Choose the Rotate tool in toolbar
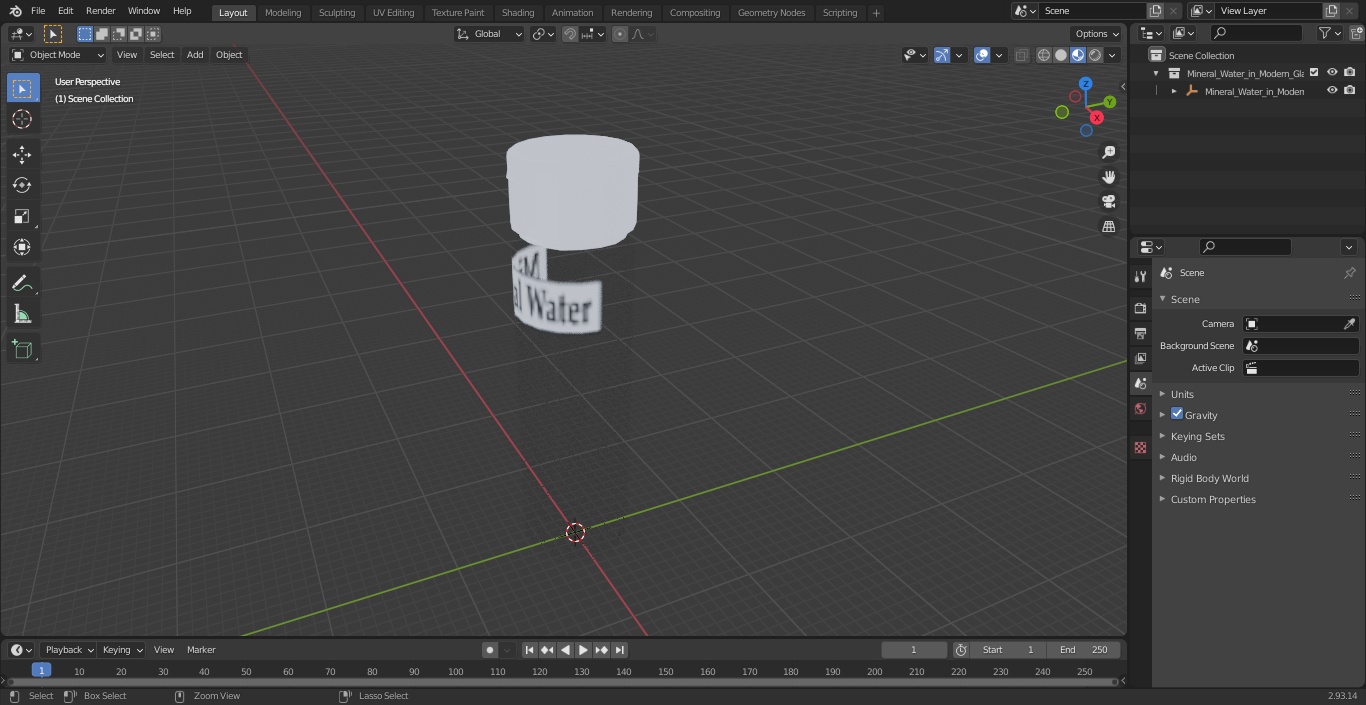 click(x=23, y=185)
